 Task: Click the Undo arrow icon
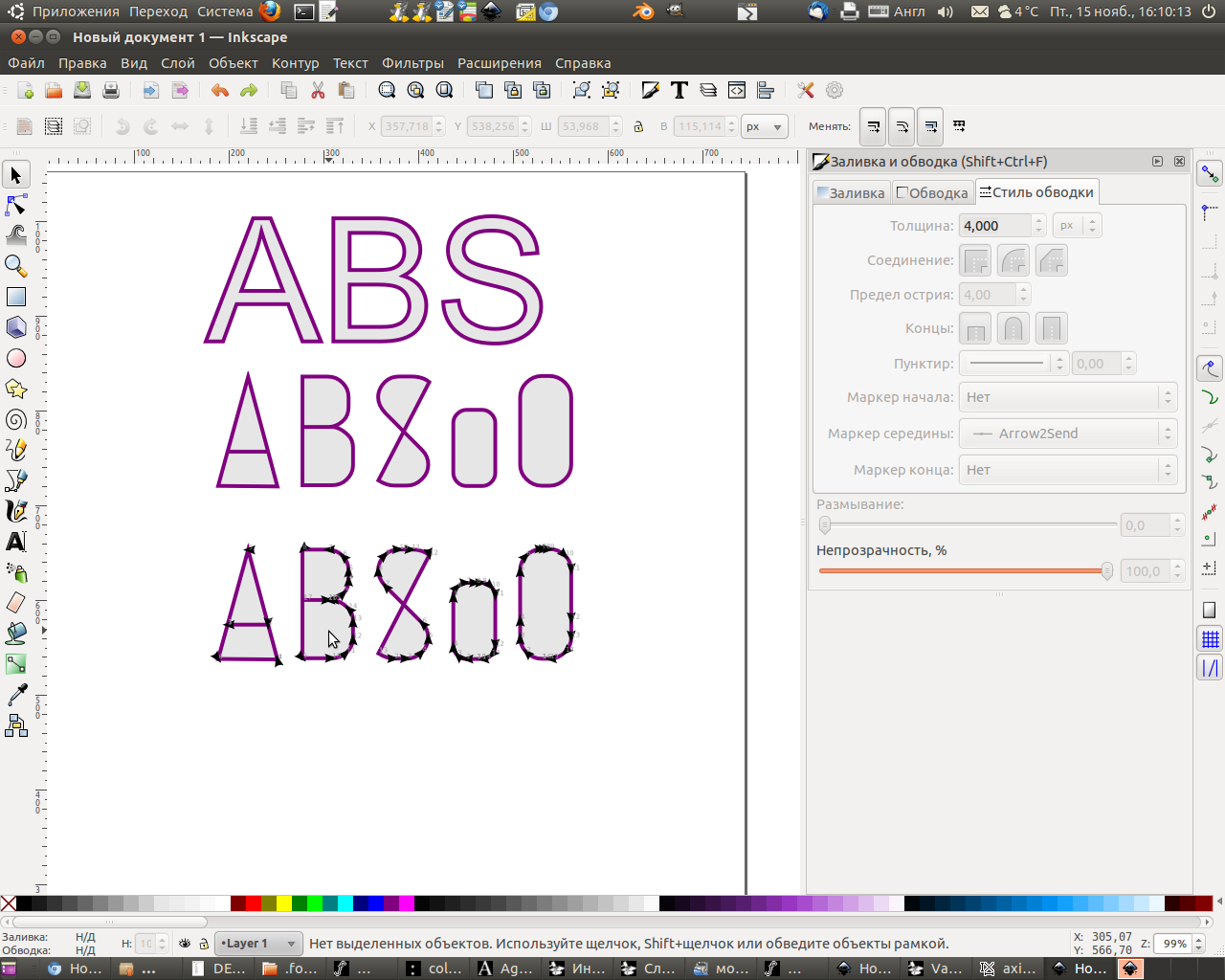point(220,90)
